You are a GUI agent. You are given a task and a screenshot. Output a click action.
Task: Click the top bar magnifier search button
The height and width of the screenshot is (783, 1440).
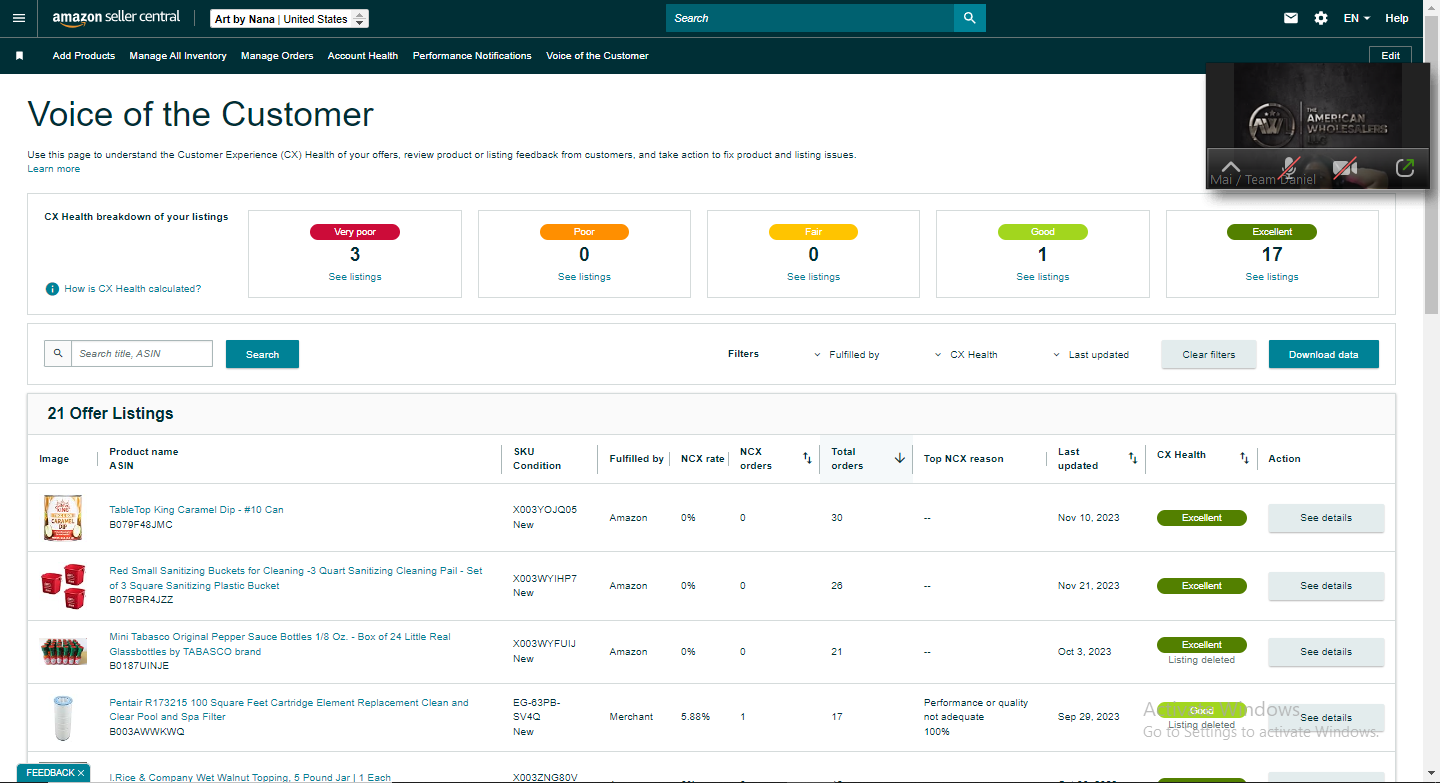point(970,18)
